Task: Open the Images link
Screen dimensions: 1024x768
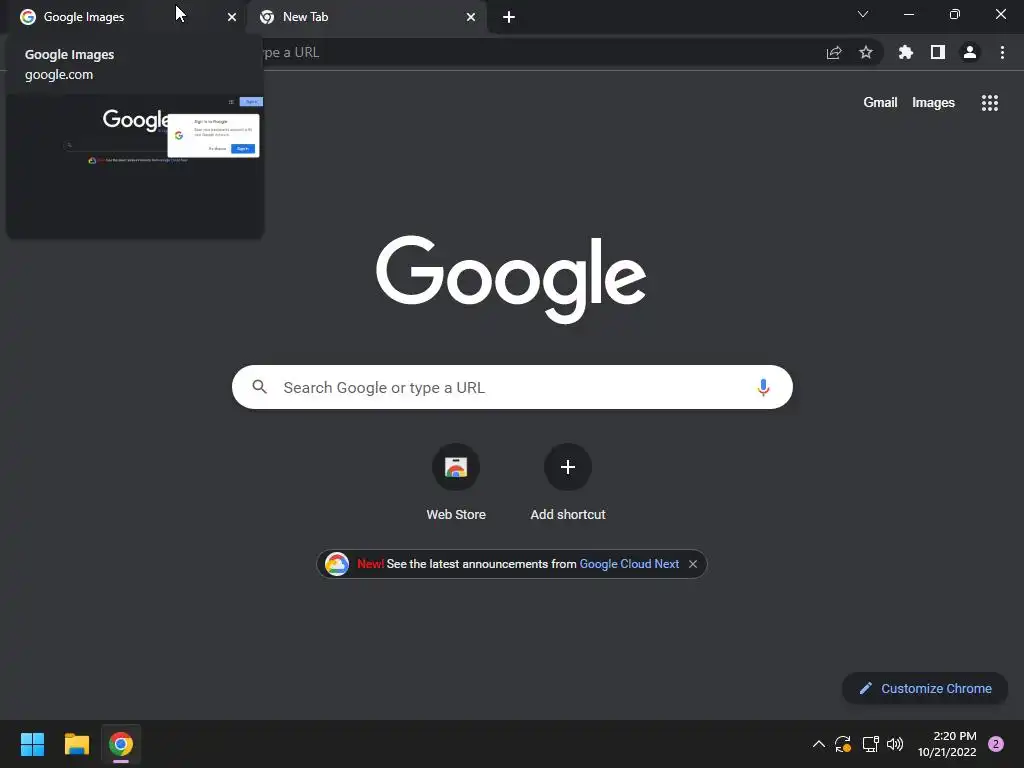Action: [x=933, y=103]
